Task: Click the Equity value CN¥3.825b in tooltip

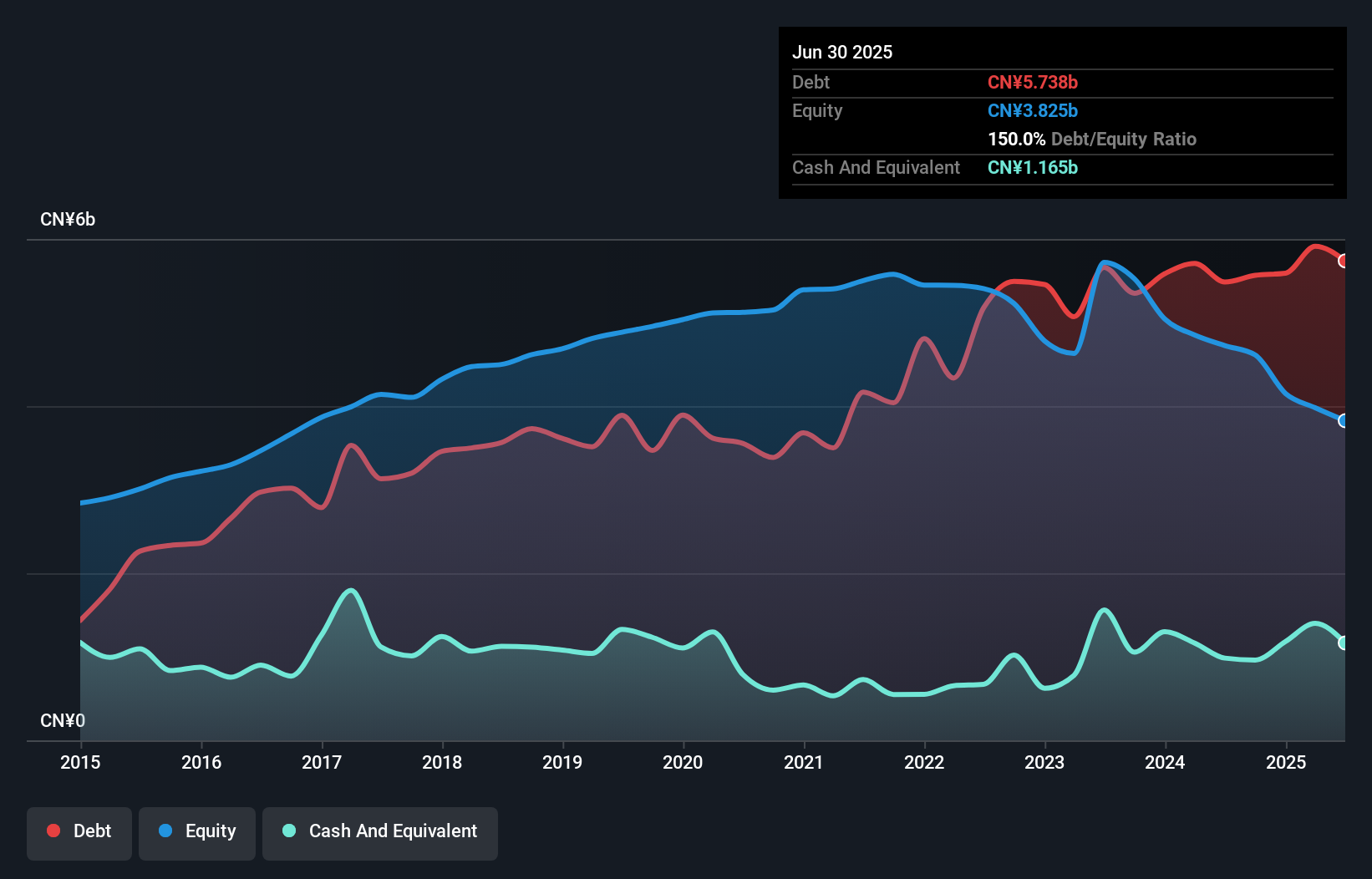Action: [1033, 110]
